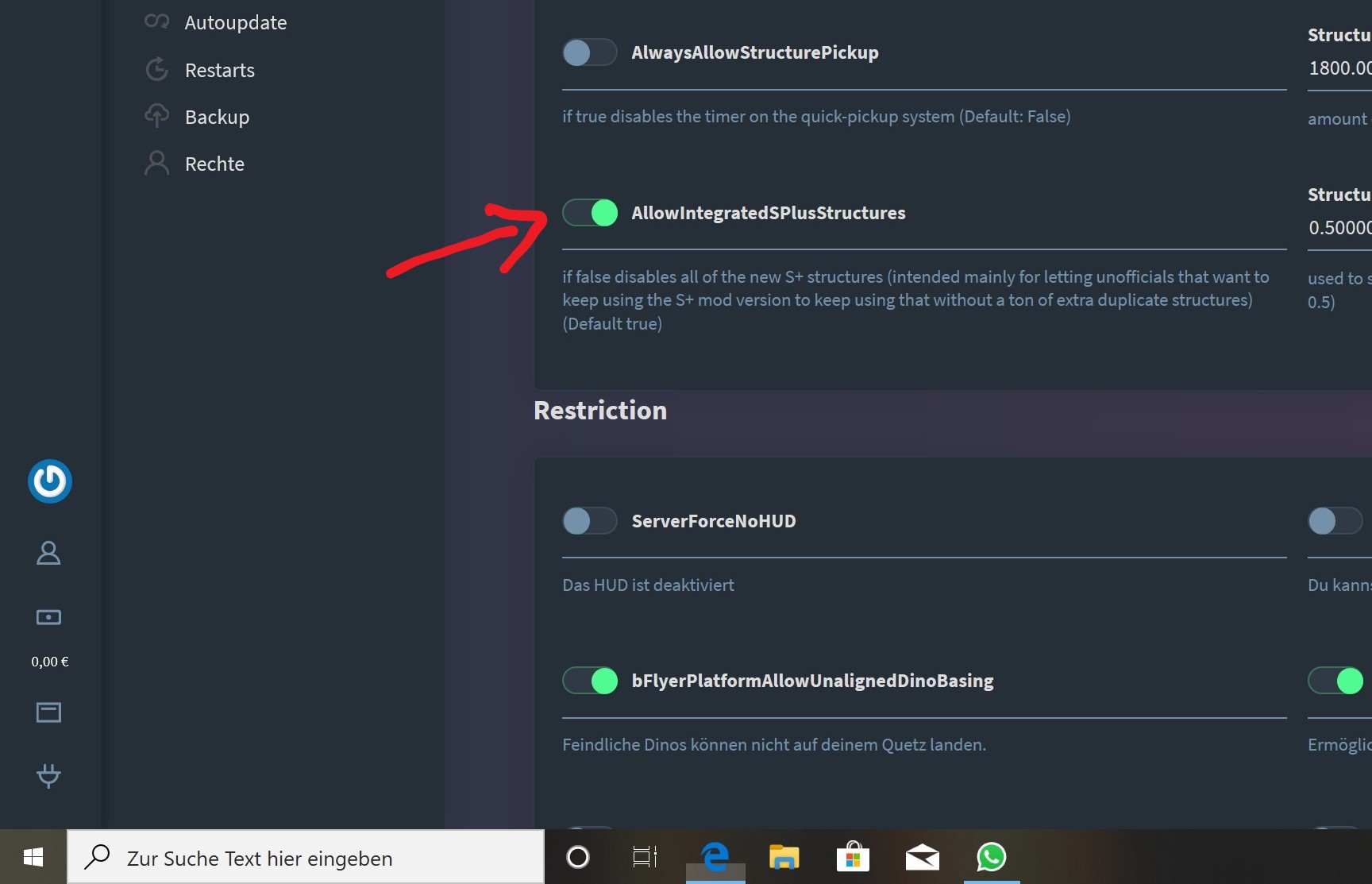This screenshot has width=1372, height=884.
Task: Click the Backup cloud upload icon
Action: coord(157,116)
